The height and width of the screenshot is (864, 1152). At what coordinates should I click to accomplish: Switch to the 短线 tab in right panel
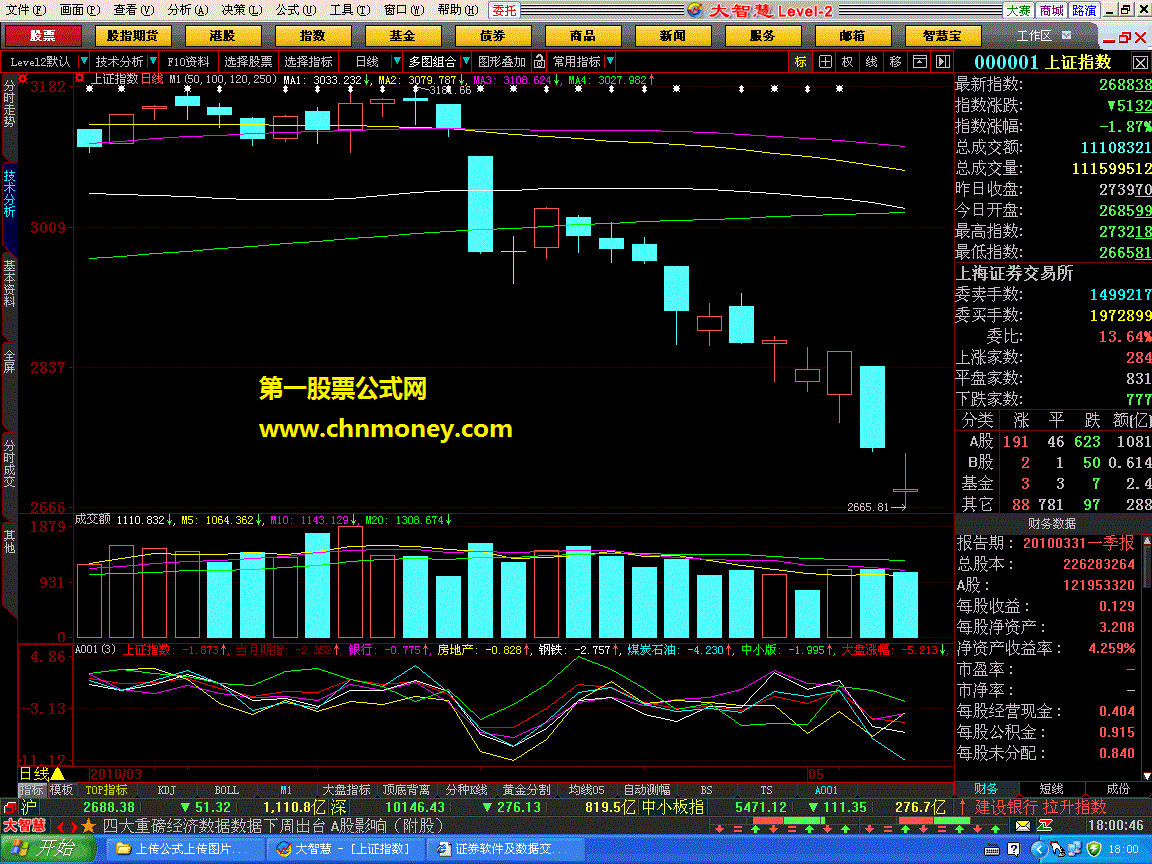(1052, 789)
